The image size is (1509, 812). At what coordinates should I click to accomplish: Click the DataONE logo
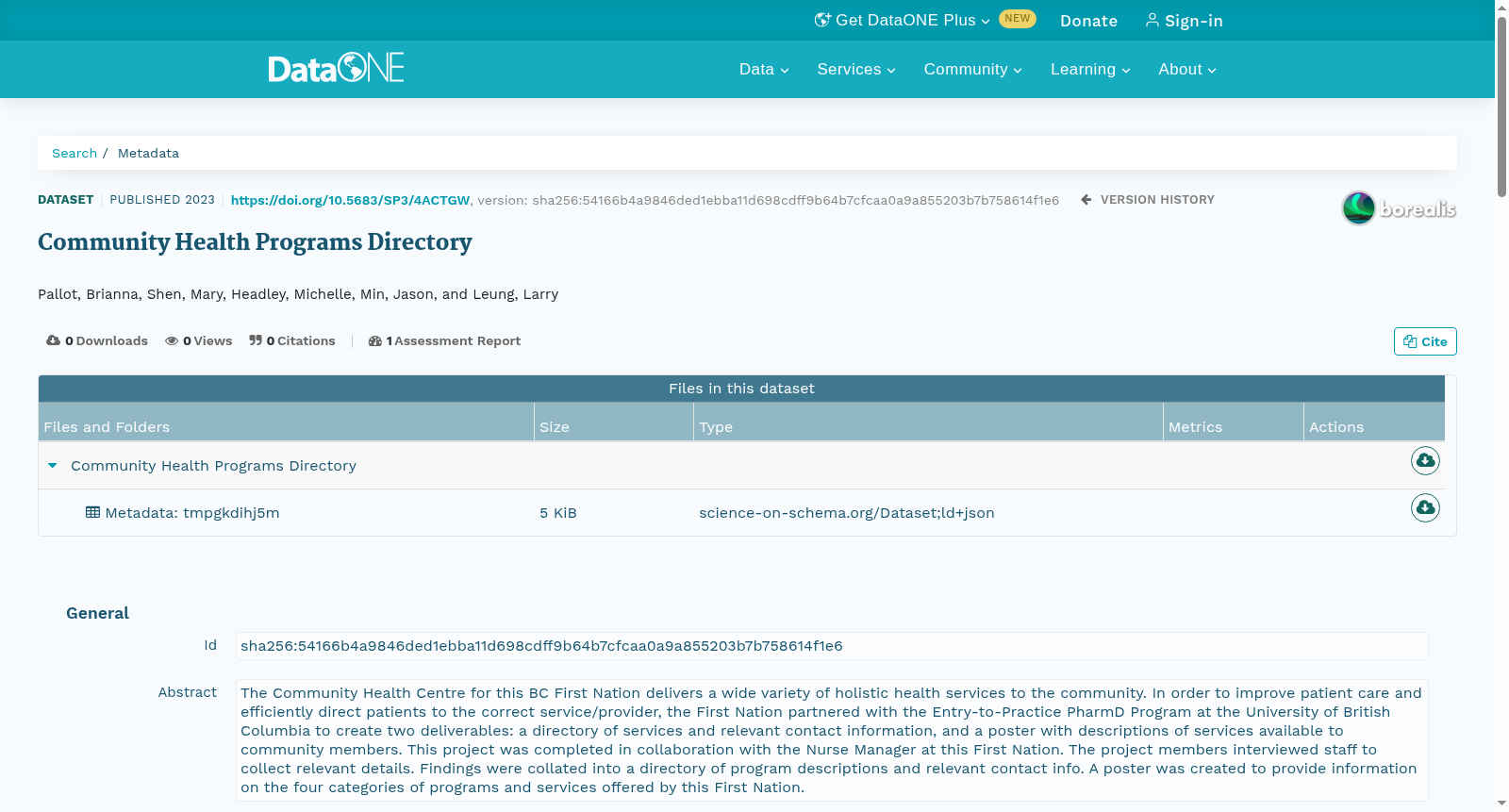click(x=336, y=68)
